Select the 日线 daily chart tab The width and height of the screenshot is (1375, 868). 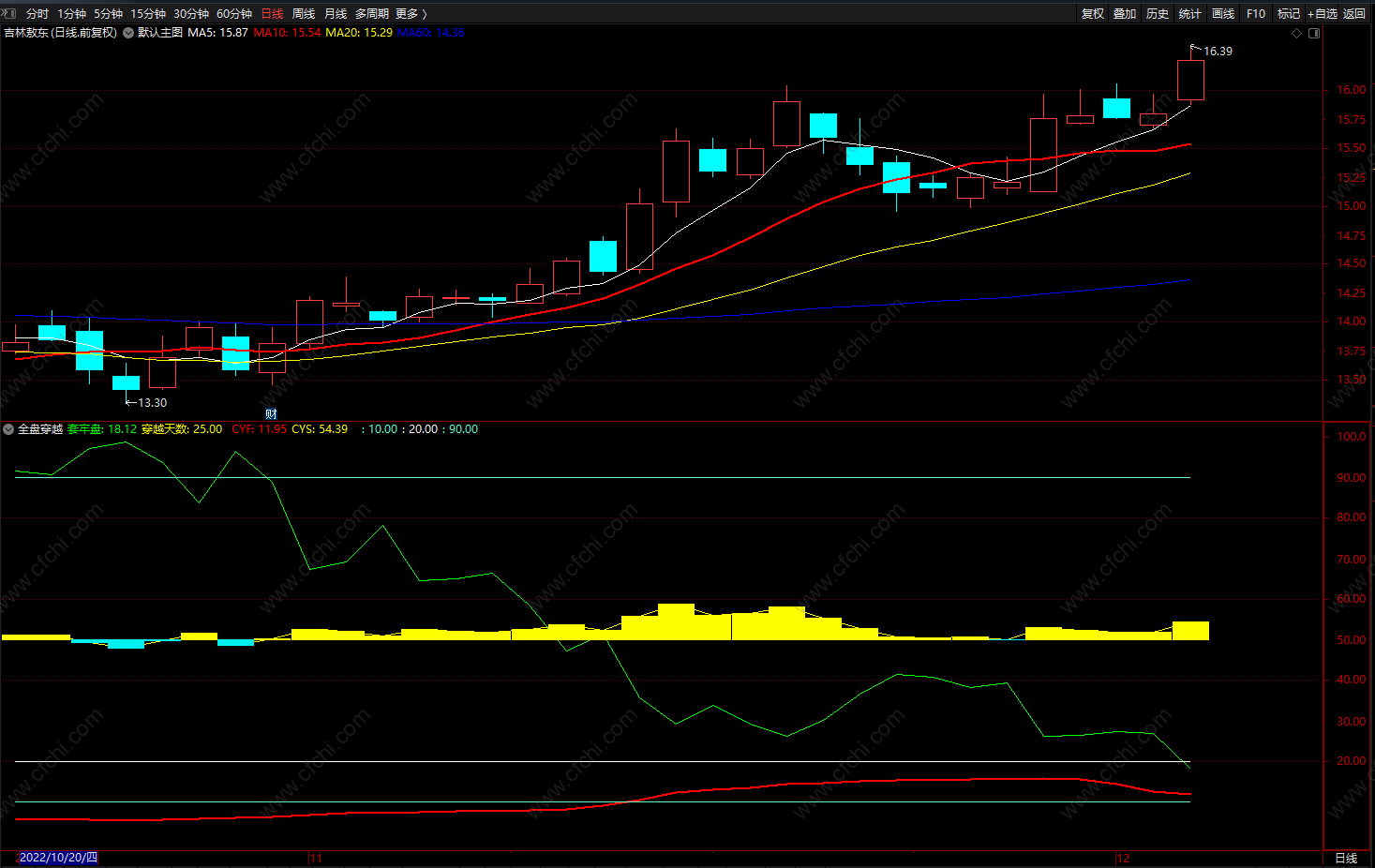(x=273, y=14)
